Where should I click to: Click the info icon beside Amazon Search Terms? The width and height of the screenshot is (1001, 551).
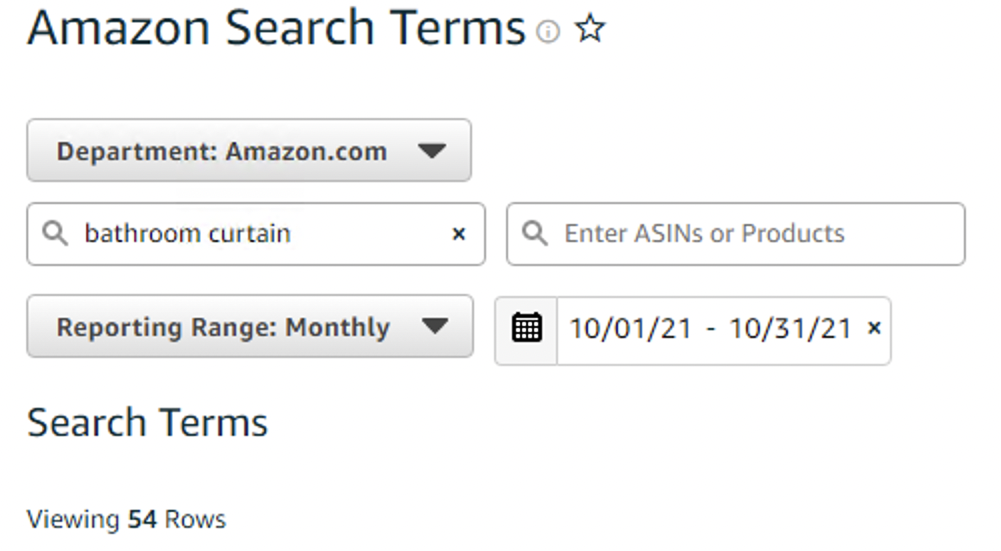point(548,31)
